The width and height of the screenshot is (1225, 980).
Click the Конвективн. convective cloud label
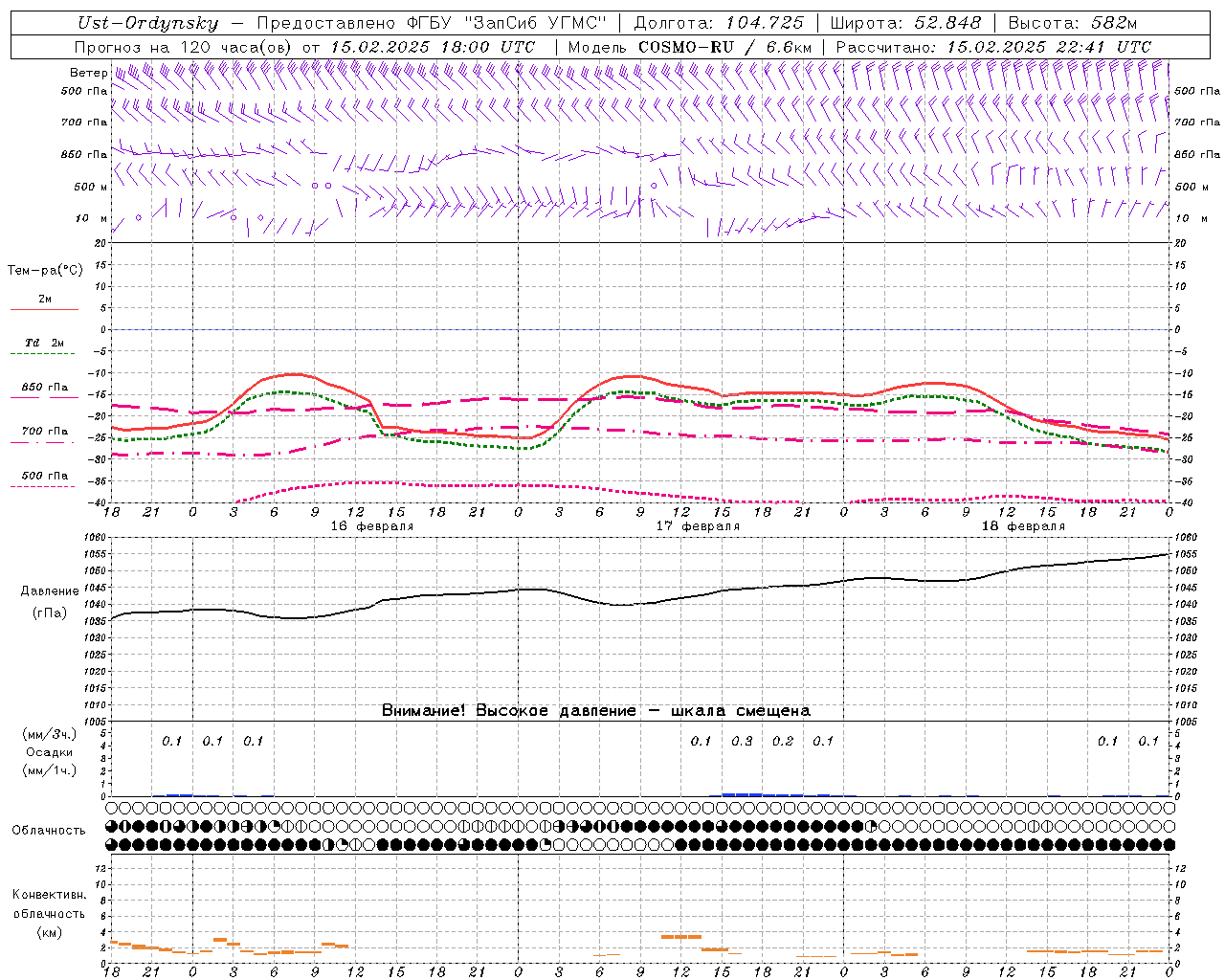[x=49, y=895]
